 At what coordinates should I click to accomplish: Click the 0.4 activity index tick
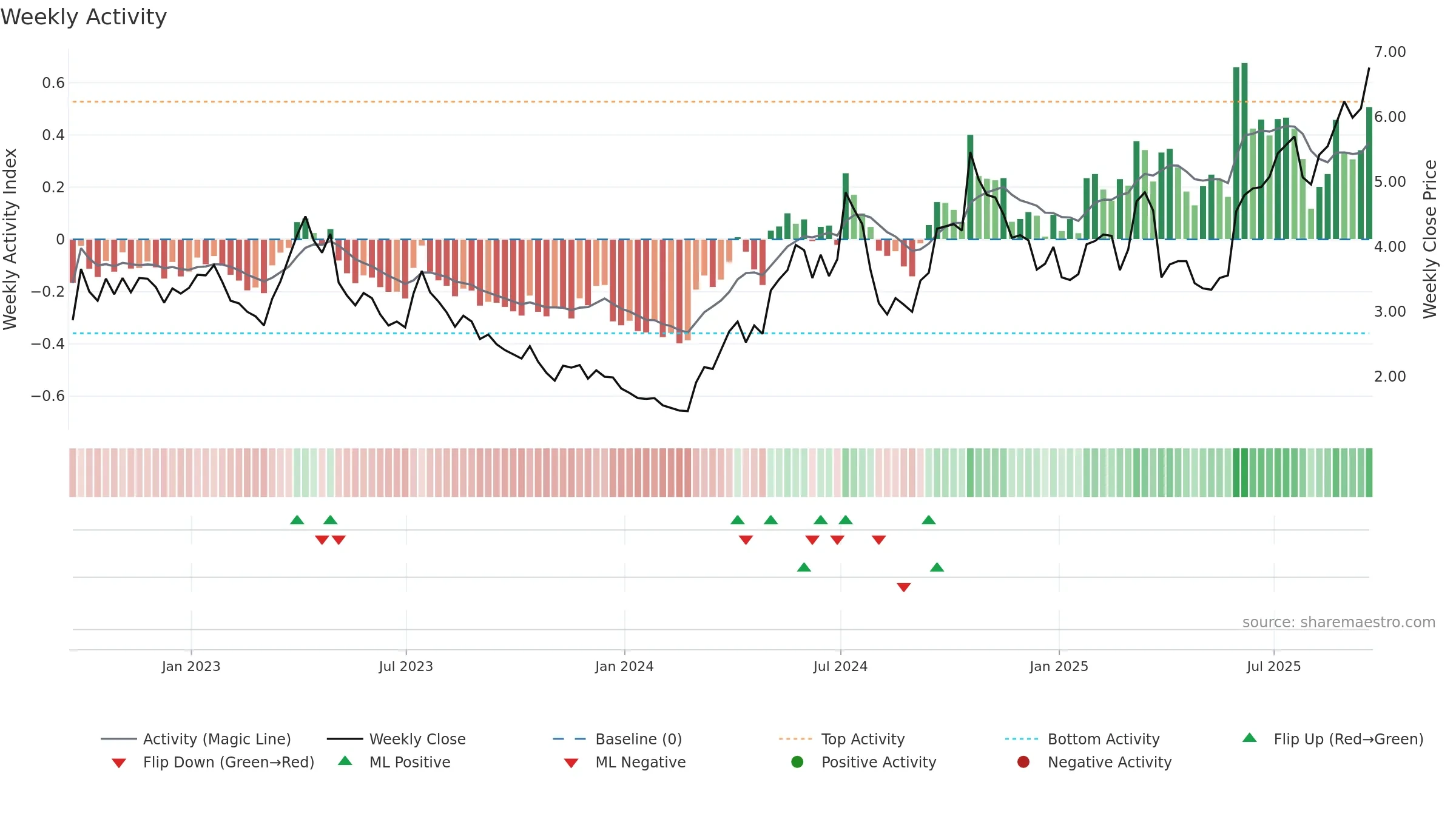pos(53,135)
